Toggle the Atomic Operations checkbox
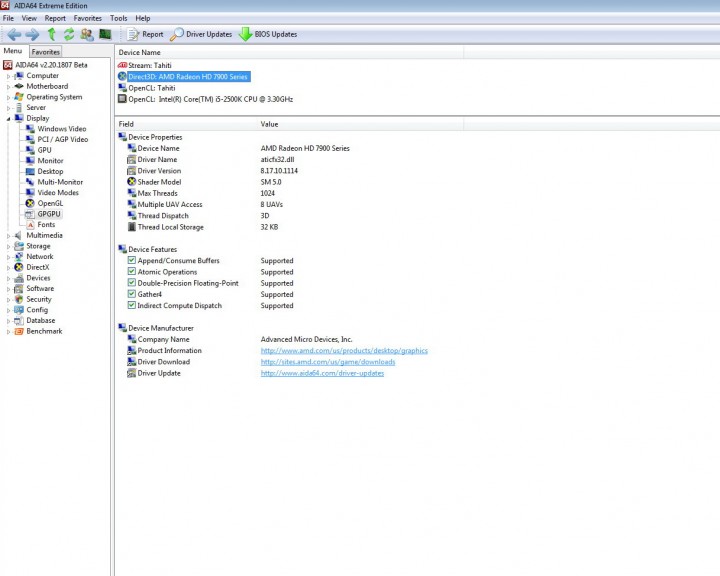Screen dimensions: 720x576 [131, 271]
